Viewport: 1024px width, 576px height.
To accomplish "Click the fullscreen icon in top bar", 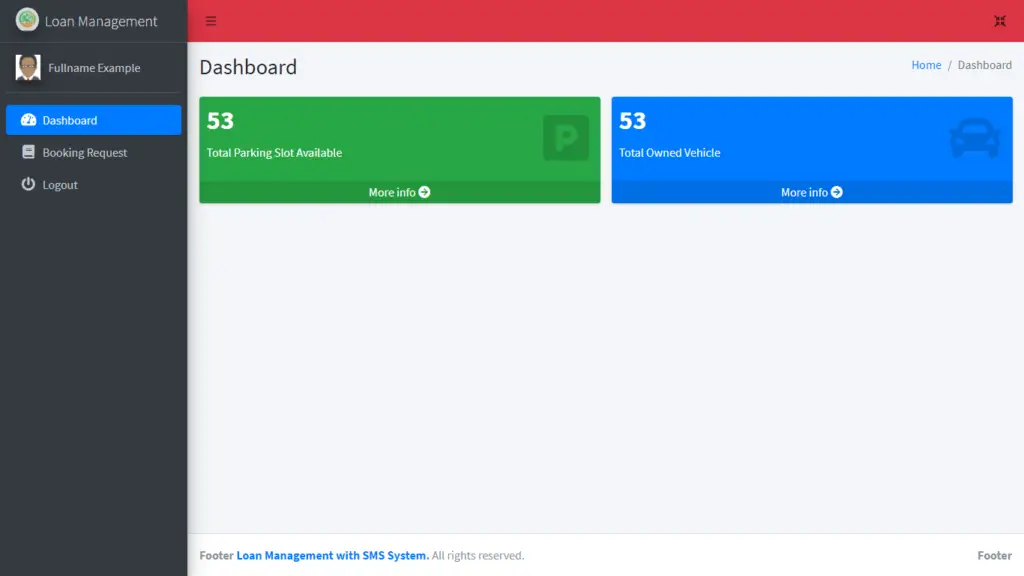I will click(999, 21).
